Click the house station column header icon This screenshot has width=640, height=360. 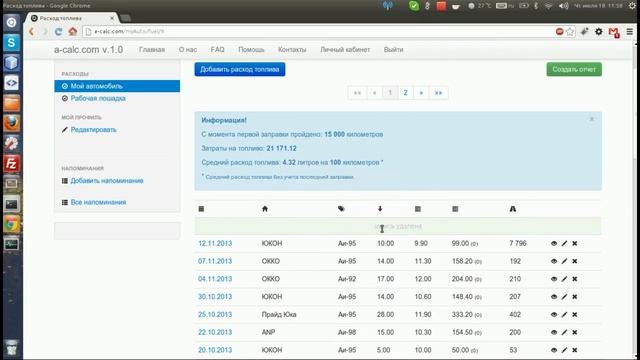click(x=265, y=209)
